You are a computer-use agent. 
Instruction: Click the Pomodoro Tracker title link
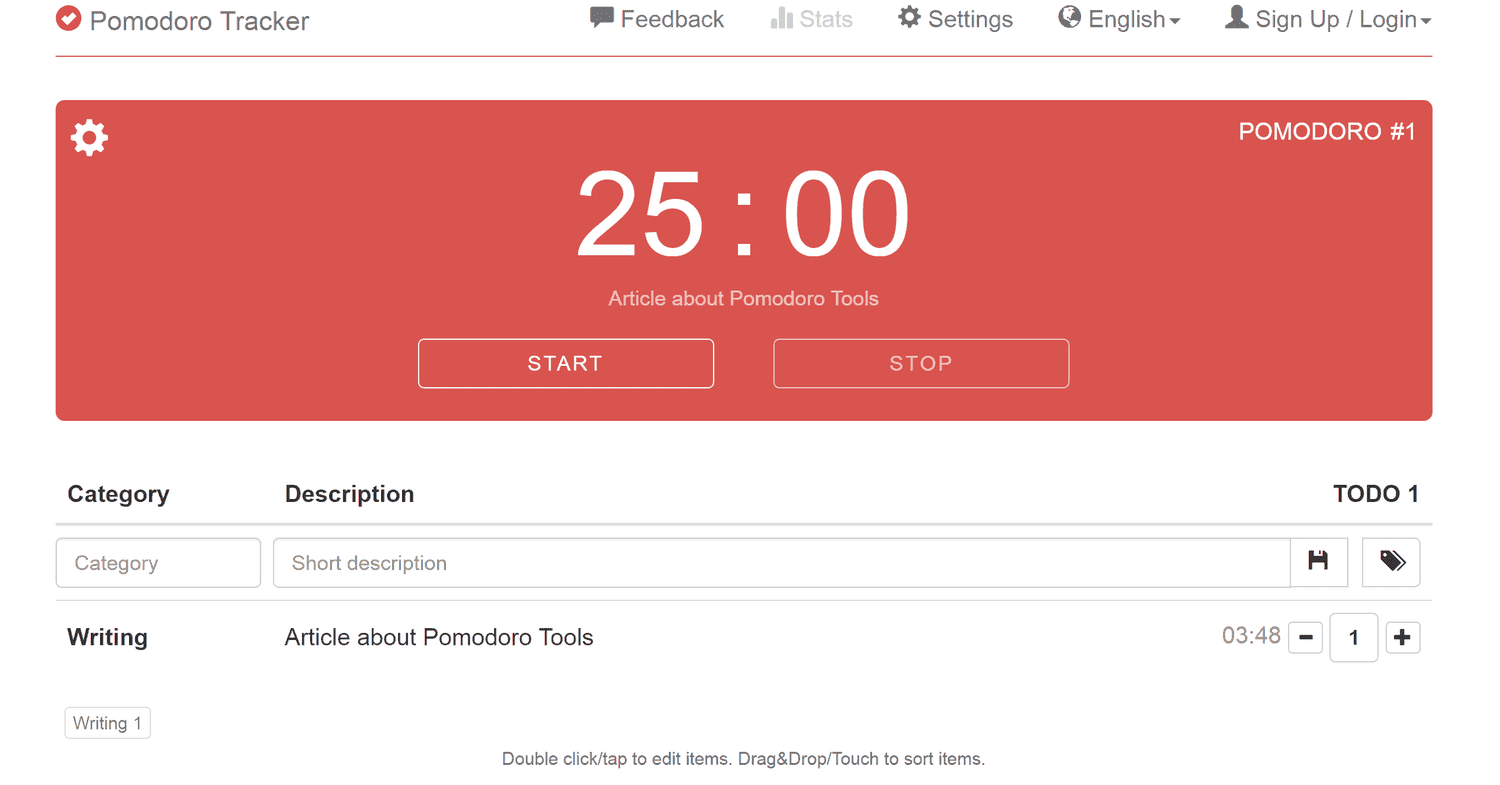coord(199,21)
